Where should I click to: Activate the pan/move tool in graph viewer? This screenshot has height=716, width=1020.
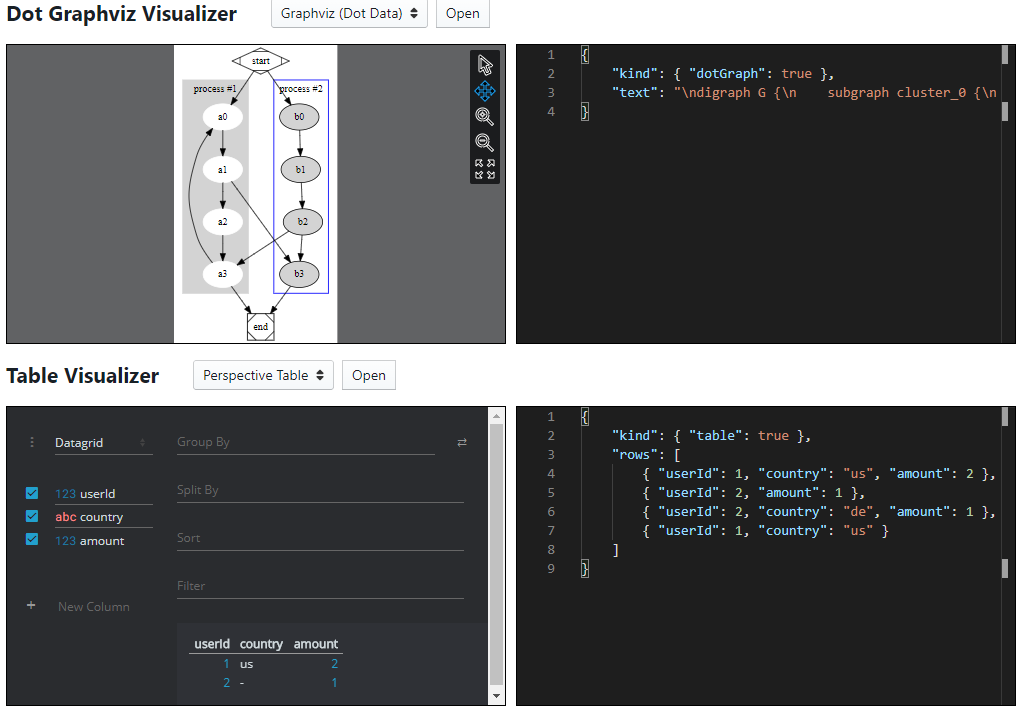485,91
